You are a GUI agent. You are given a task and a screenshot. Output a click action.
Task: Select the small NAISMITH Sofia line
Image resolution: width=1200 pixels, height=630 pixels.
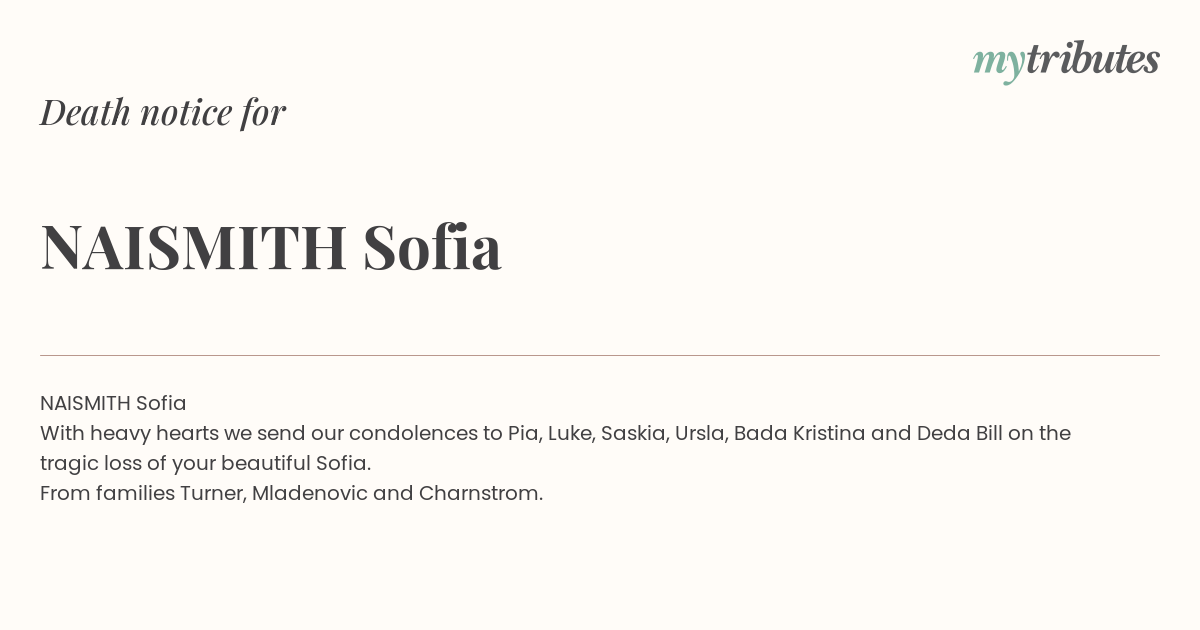tap(113, 403)
